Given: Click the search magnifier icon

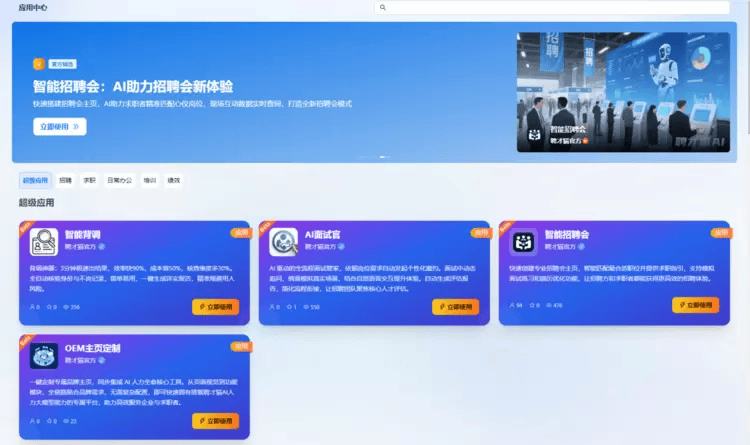Looking at the screenshot, I should tap(383, 7).
